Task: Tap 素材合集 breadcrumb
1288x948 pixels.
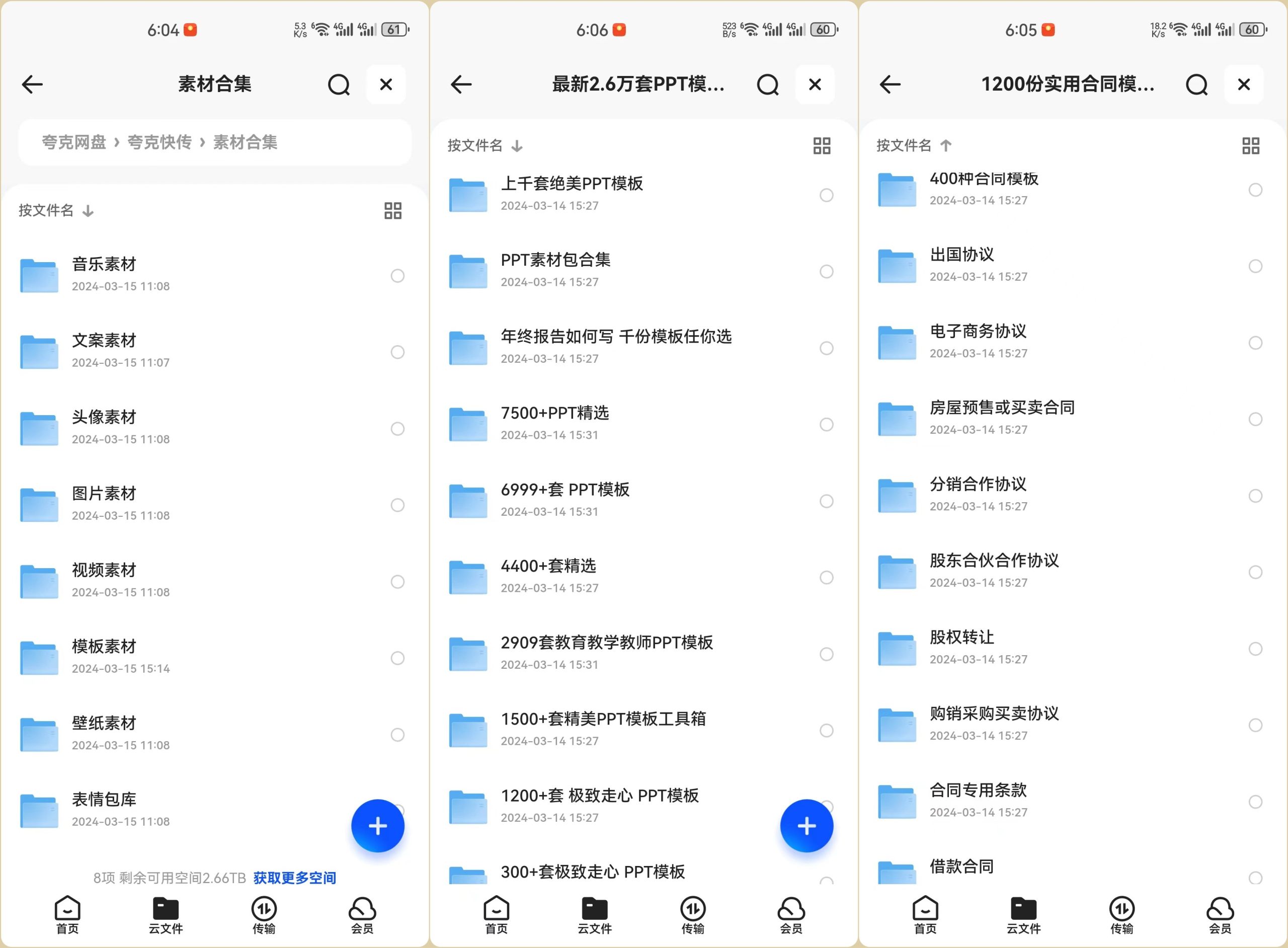Action: pos(246,142)
